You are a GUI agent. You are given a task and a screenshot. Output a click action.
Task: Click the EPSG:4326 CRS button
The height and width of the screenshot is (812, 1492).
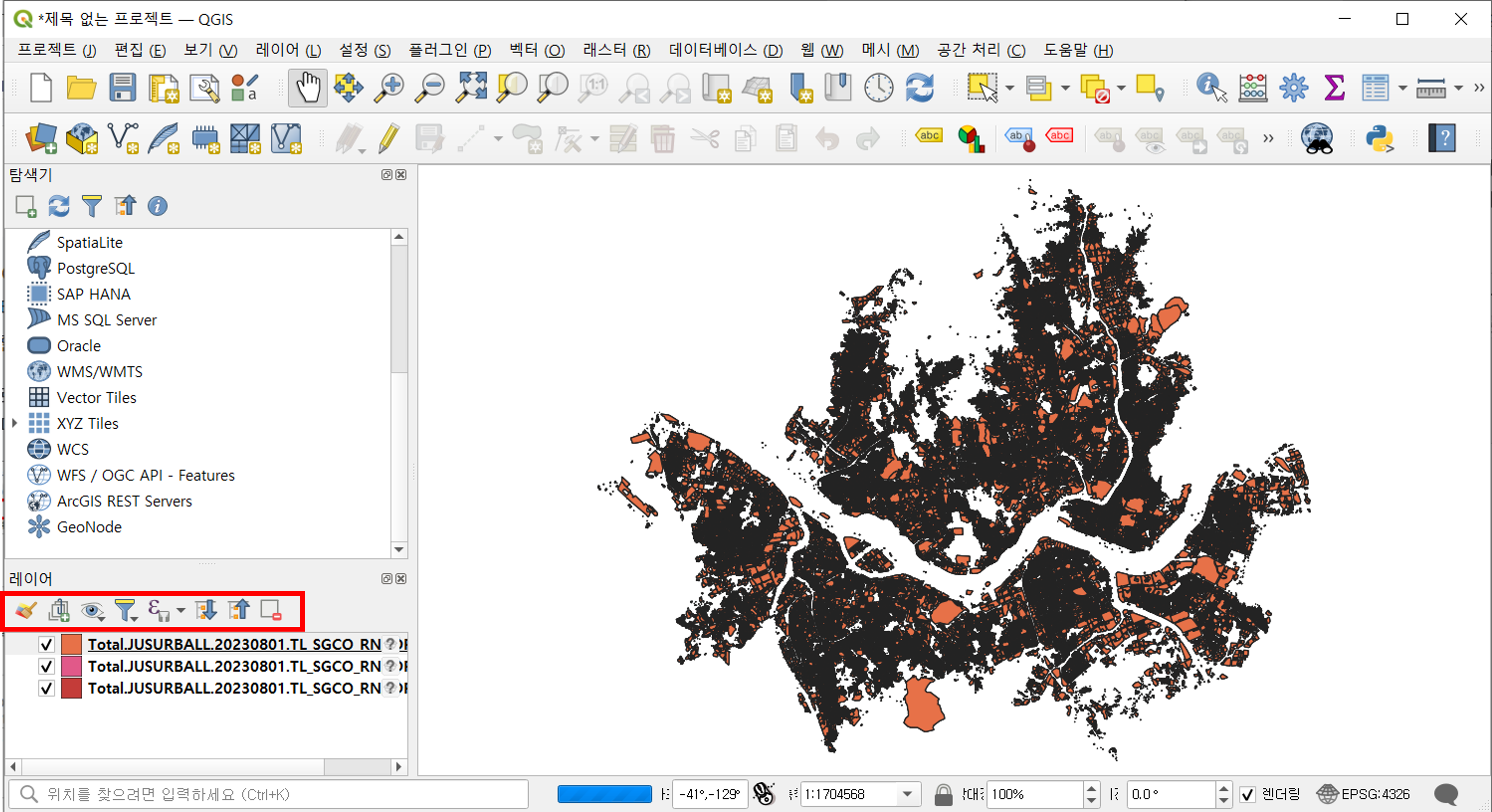click(1363, 794)
